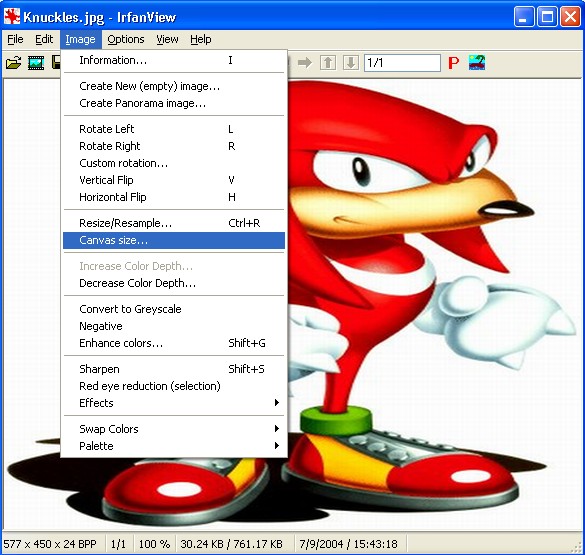The image size is (585, 555).
Task: Click the IrfanView title bar app icon
Action: coord(12,17)
